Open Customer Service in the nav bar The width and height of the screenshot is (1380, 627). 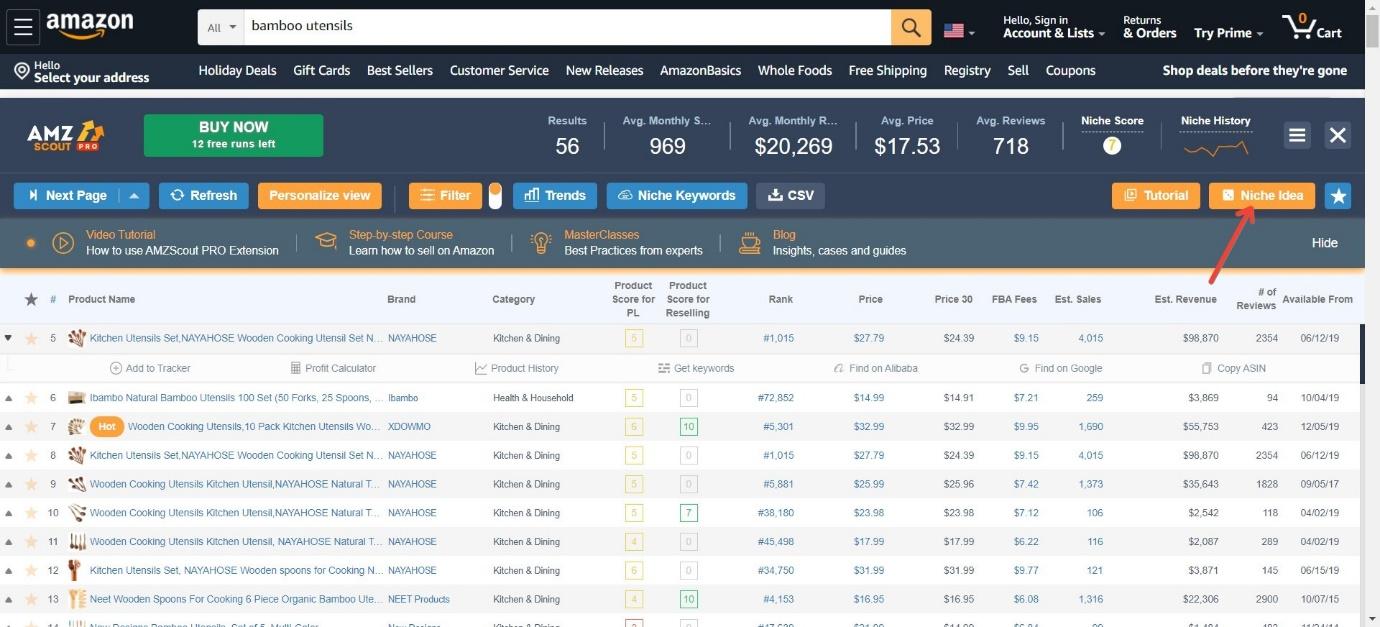click(499, 71)
